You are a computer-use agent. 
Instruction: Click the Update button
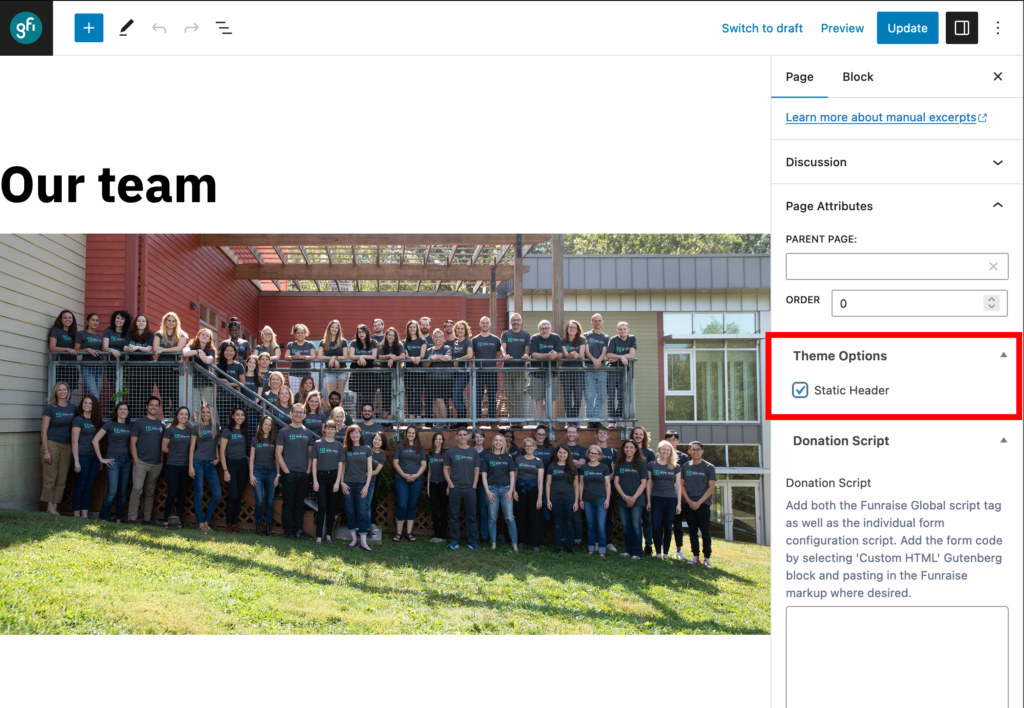point(907,28)
